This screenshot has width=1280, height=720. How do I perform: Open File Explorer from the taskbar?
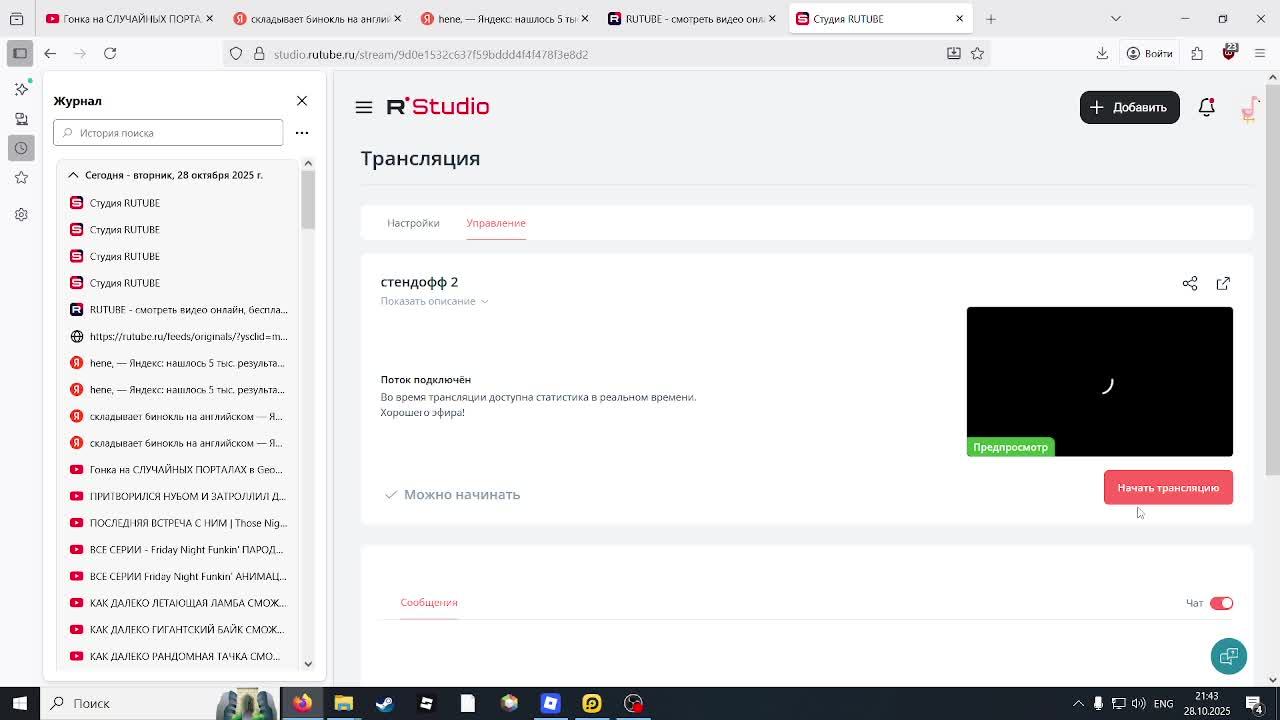(x=343, y=703)
